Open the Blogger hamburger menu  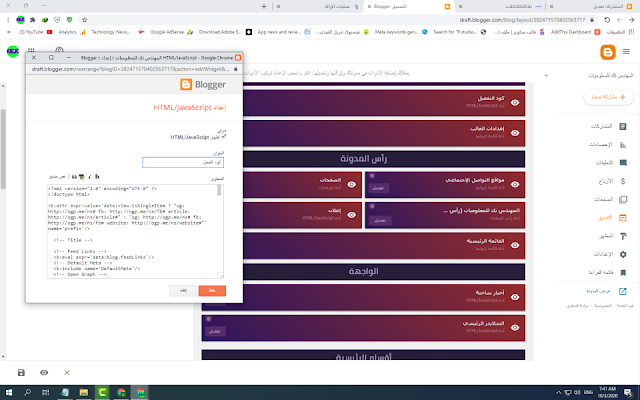626,52
